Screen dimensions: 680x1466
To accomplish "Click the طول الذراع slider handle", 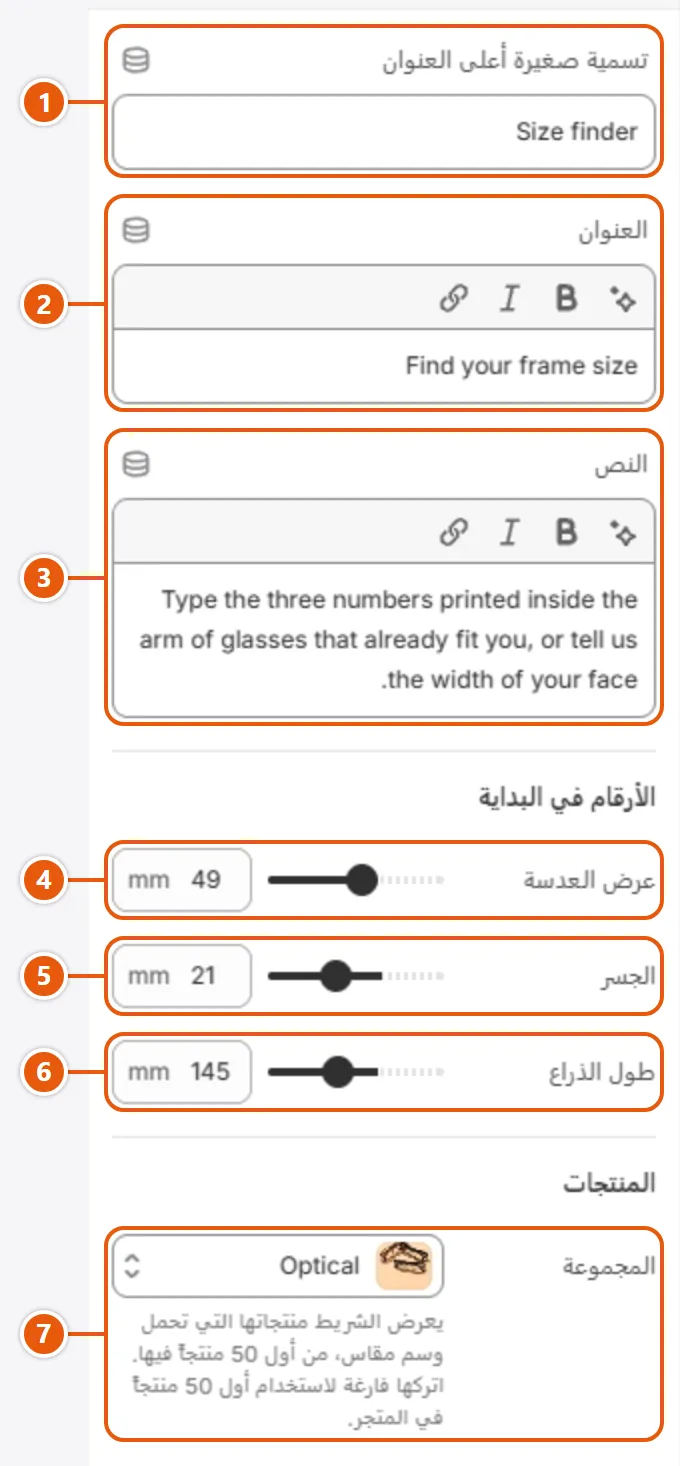I will [339, 1072].
